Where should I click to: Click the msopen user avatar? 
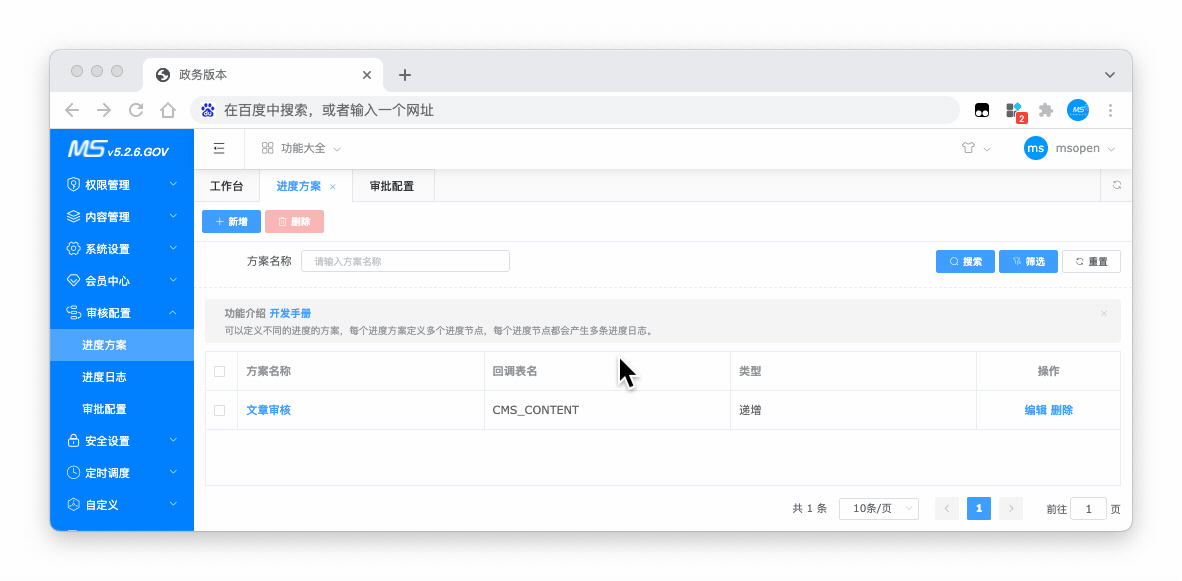tap(1036, 148)
